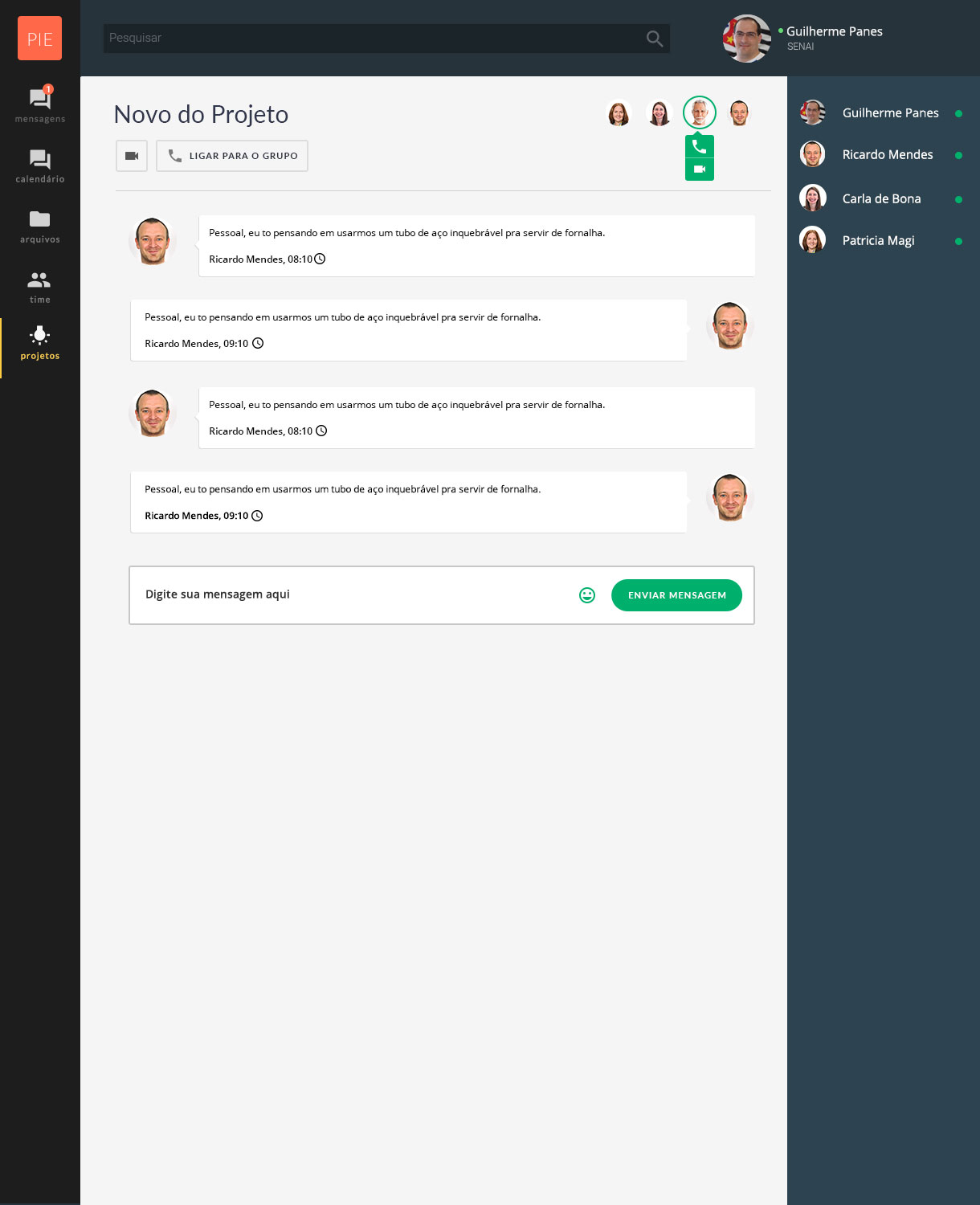Open Guilherme Panes profile picture in header

(747, 39)
